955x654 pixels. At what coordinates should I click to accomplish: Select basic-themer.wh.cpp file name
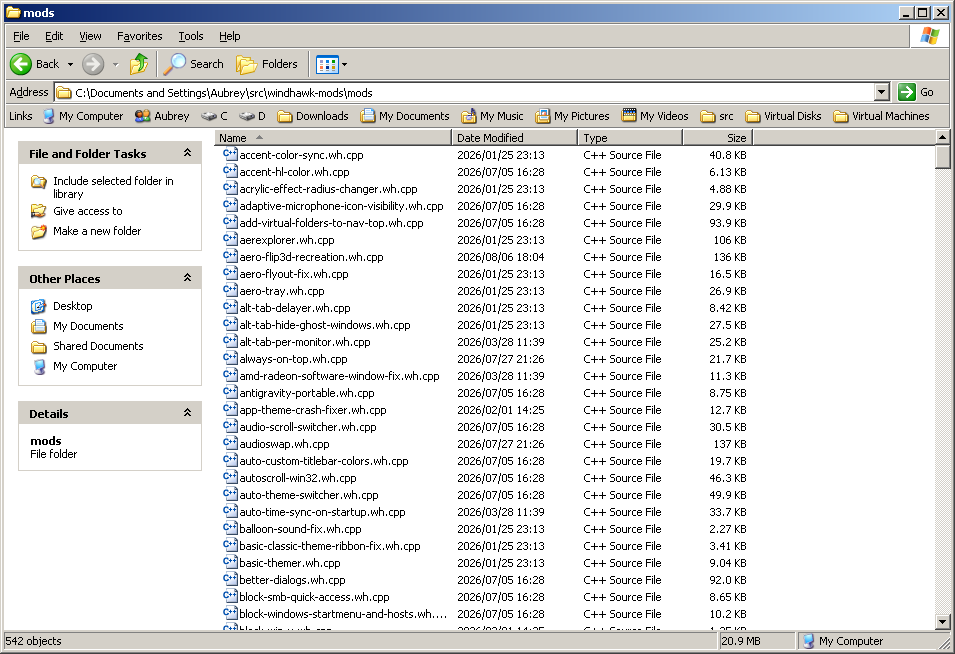pos(289,563)
